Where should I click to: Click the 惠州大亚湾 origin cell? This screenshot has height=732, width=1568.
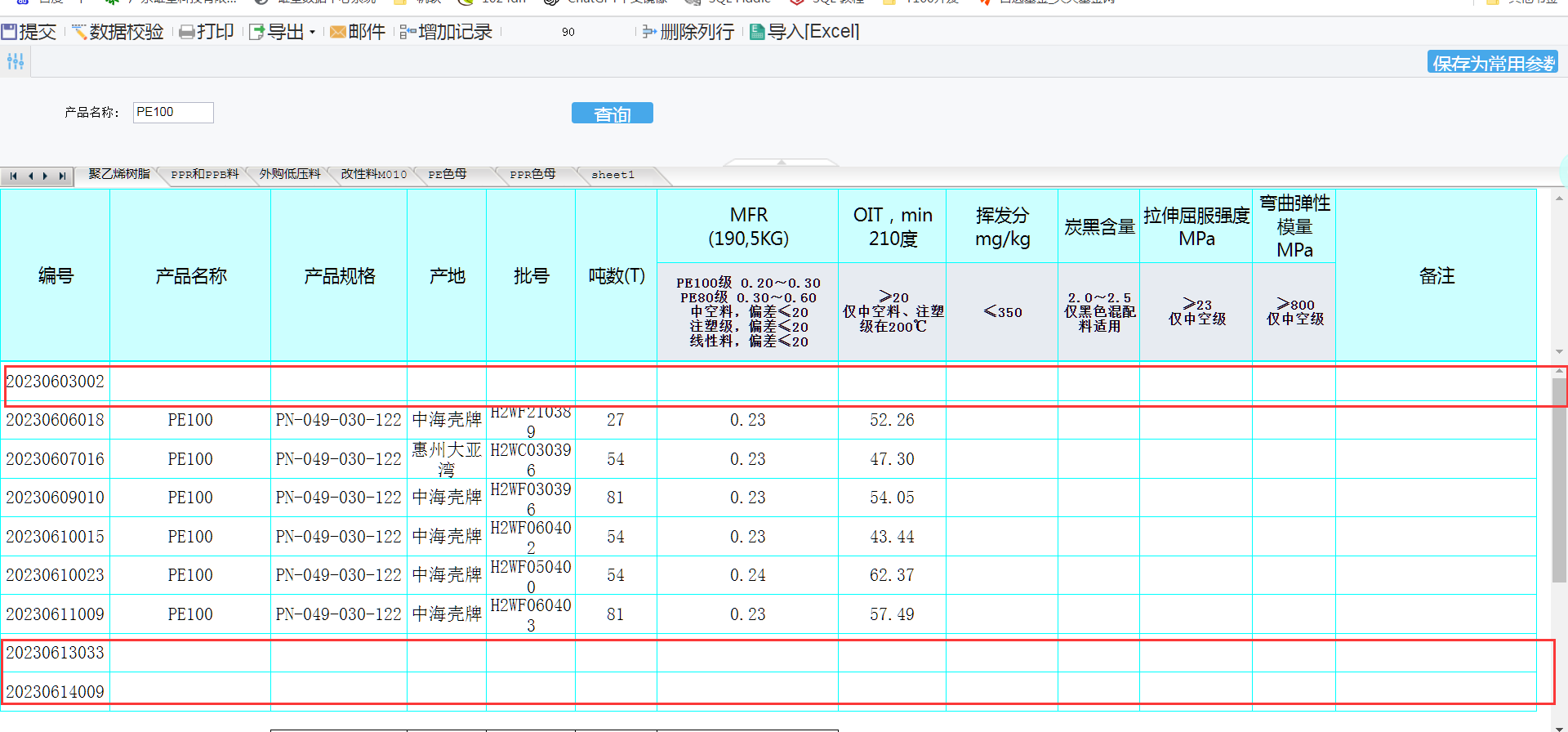coord(447,459)
